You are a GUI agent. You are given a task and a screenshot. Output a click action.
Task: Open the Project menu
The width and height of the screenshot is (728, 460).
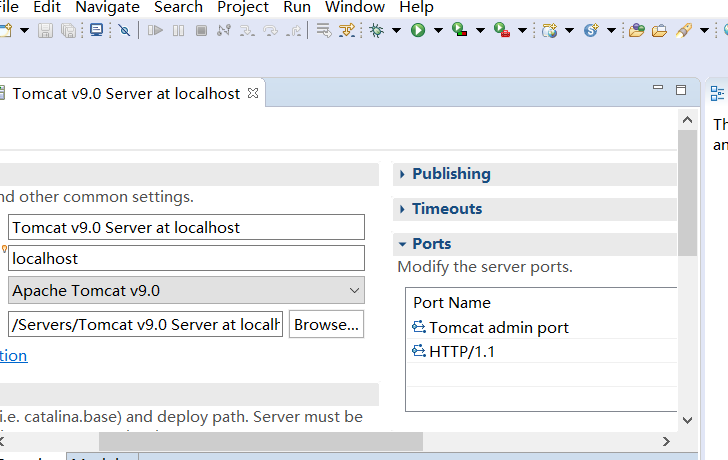[x=243, y=7]
